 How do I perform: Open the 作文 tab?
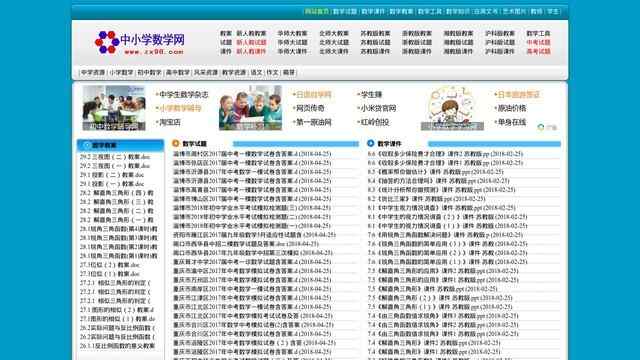[x=272, y=72]
